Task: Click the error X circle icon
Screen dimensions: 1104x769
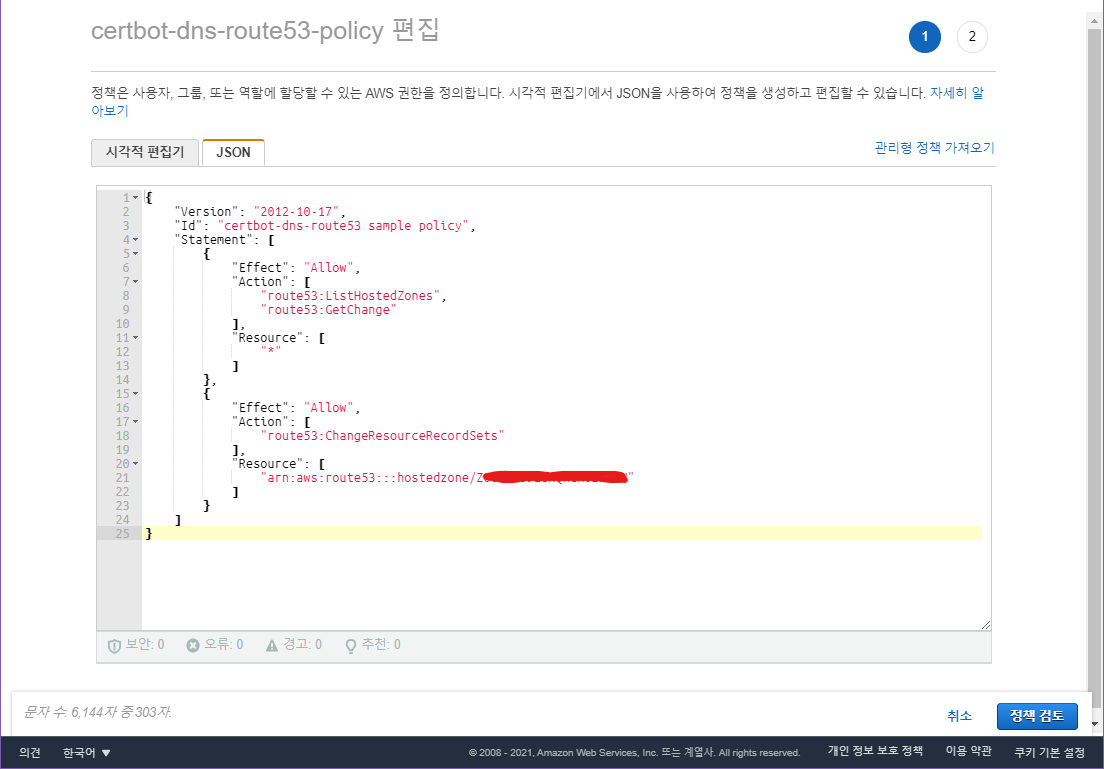Action: point(193,645)
